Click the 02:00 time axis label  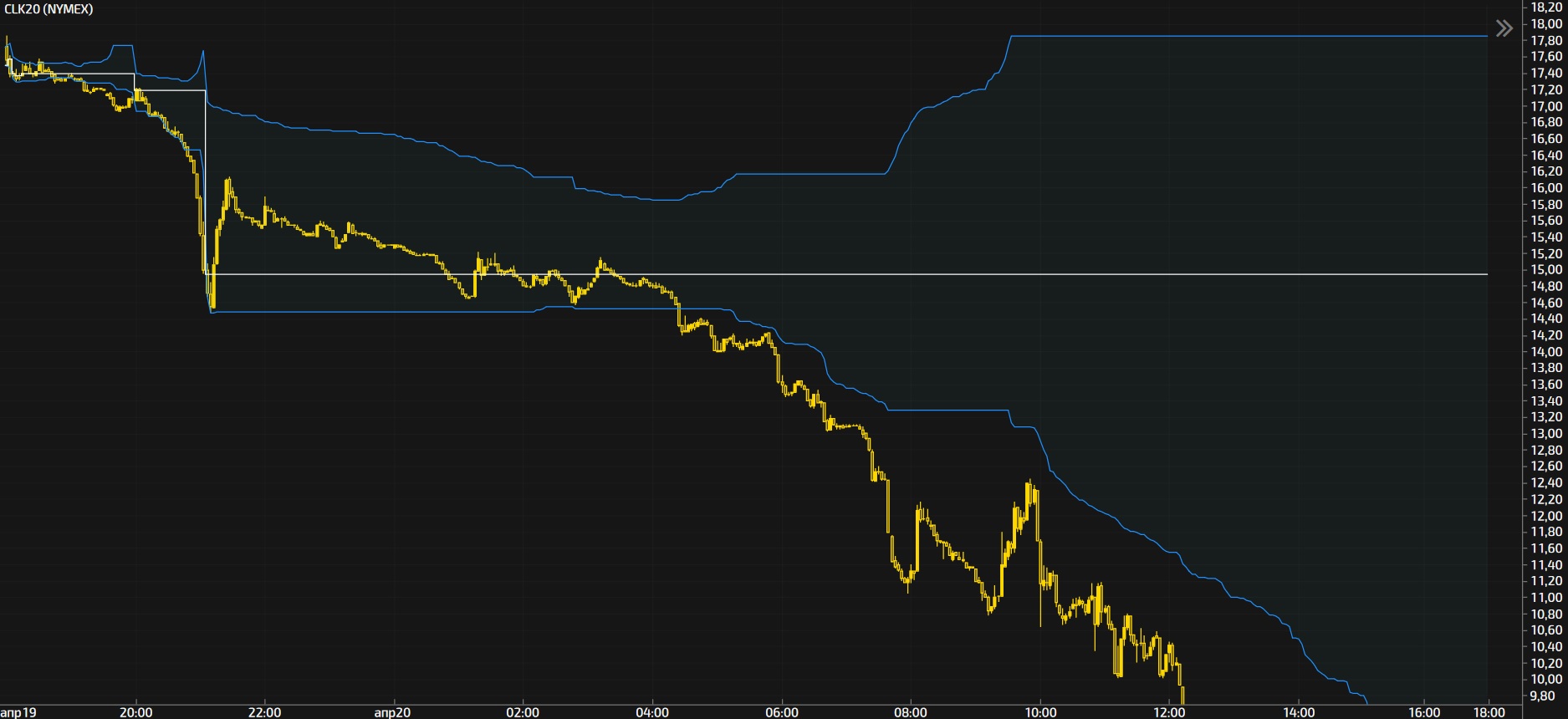pos(523,712)
